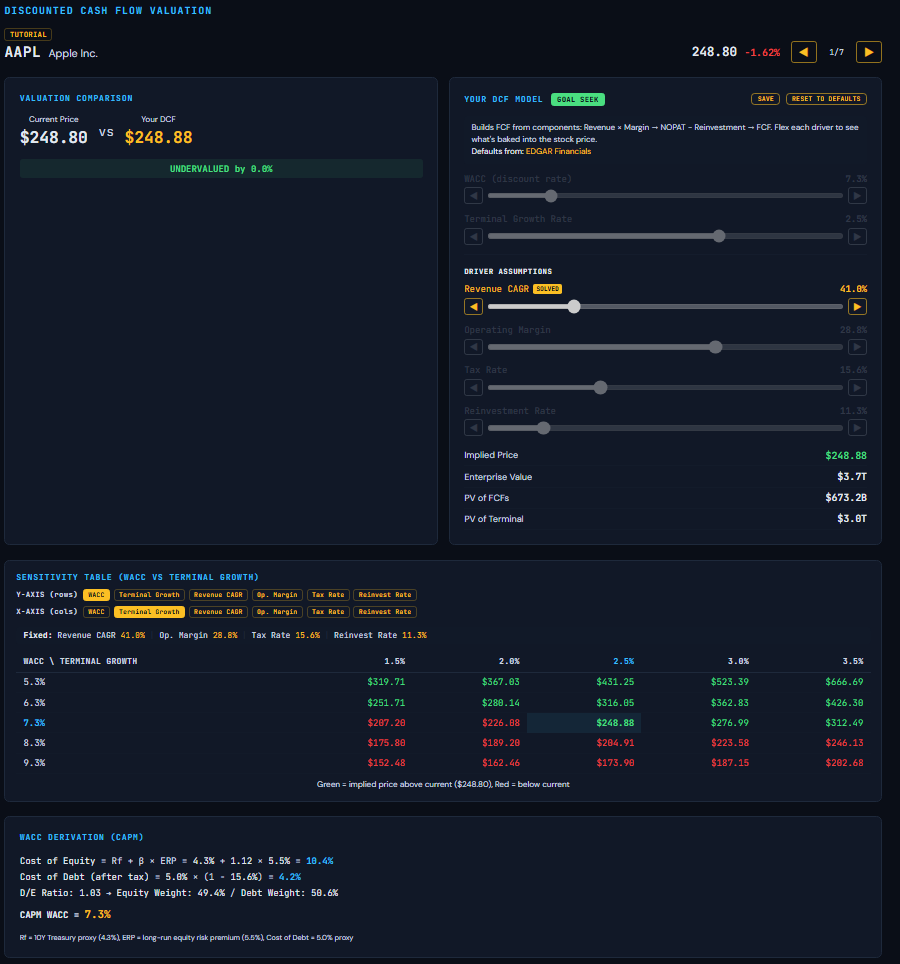The image size is (900, 964).
Task: Set Y-axis rows to WACC
Action: [96, 595]
